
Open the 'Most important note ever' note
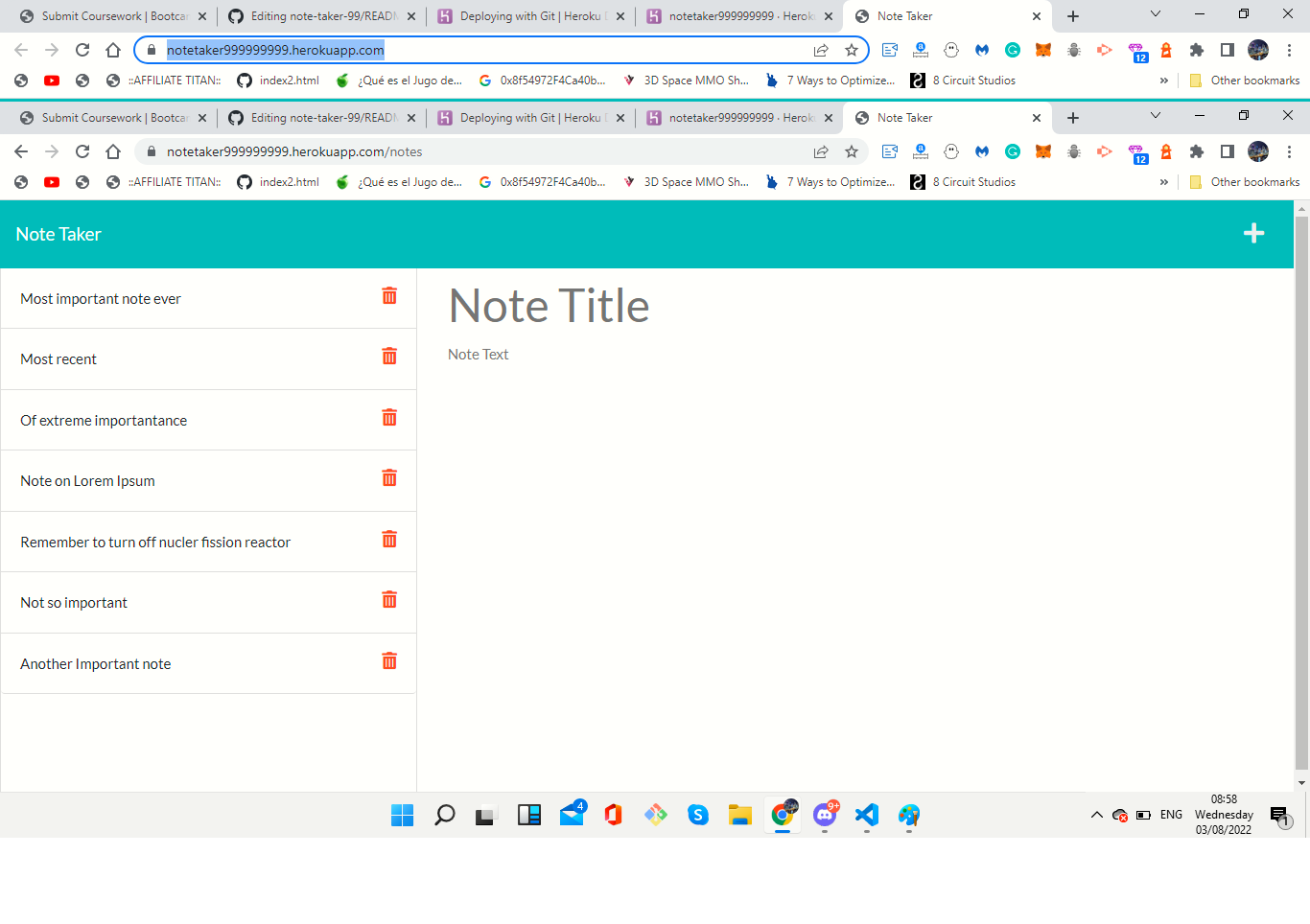coord(101,299)
